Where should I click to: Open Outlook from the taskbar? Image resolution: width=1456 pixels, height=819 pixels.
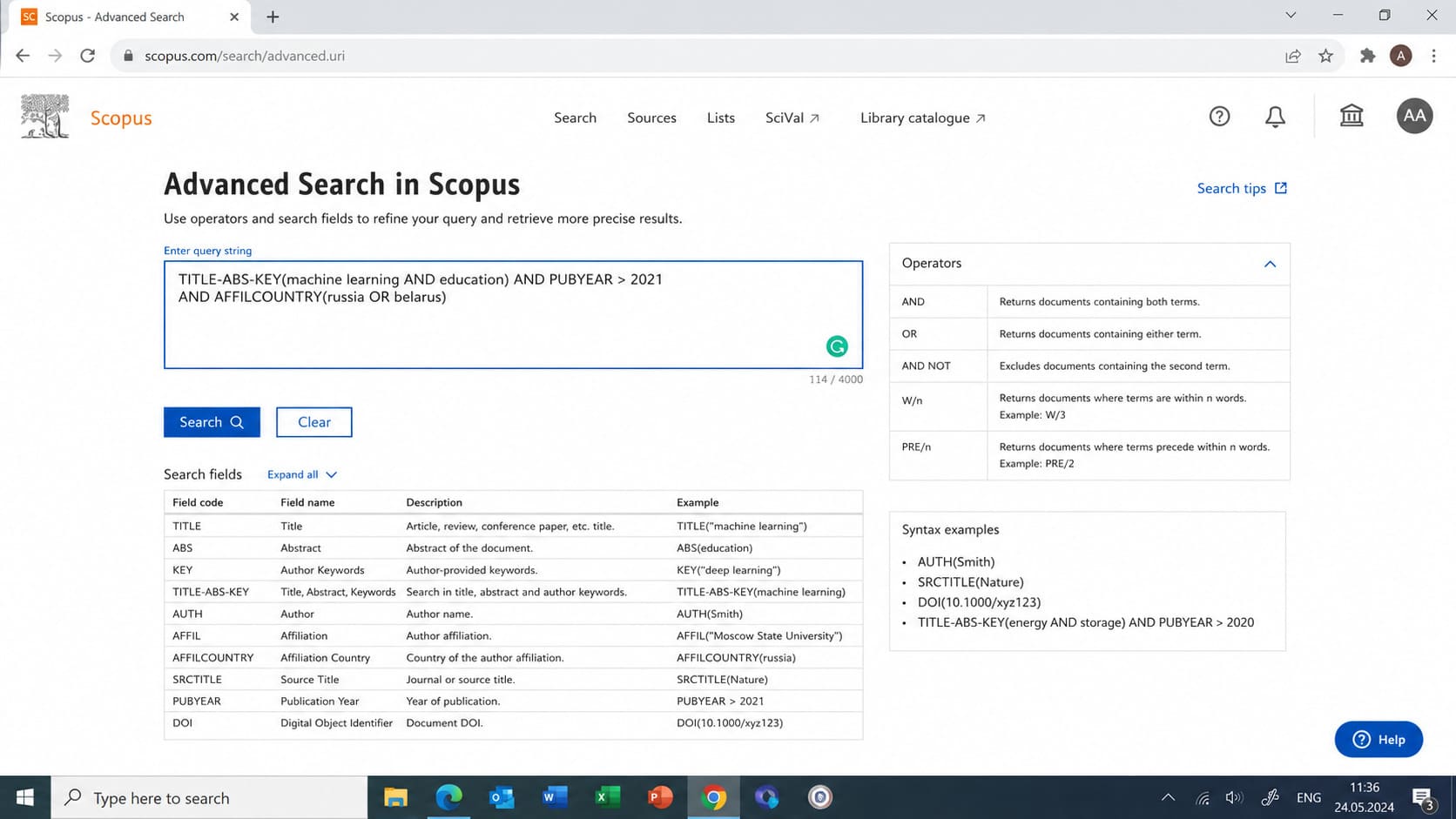click(x=502, y=797)
